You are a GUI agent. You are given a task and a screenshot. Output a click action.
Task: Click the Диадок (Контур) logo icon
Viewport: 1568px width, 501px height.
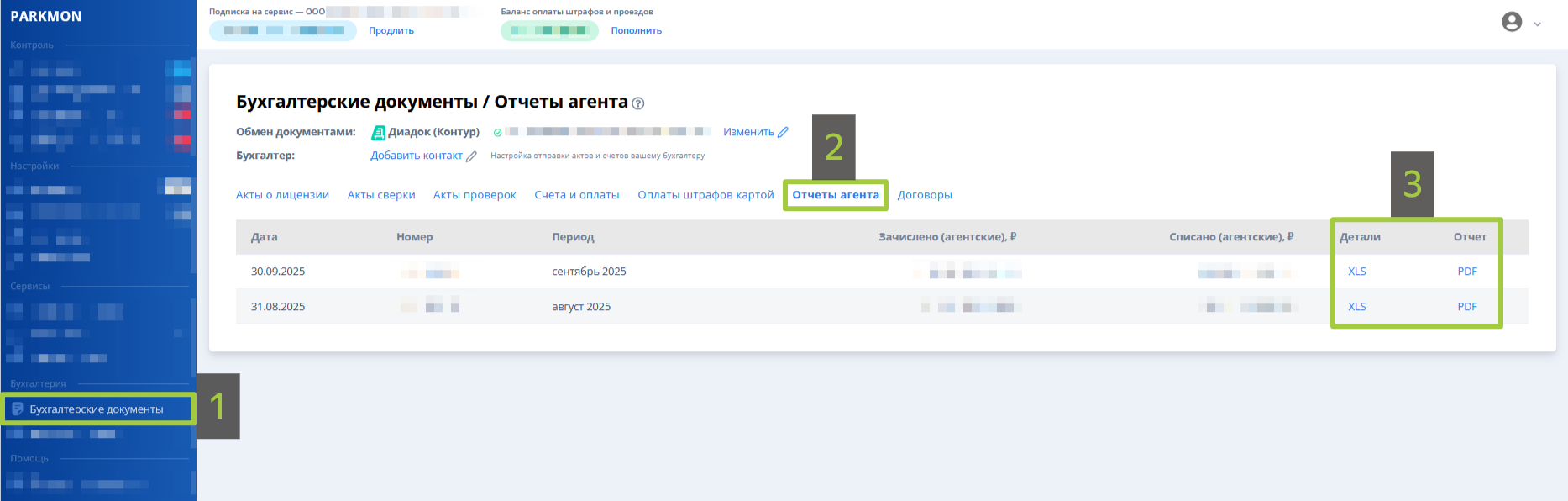tap(379, 132)
